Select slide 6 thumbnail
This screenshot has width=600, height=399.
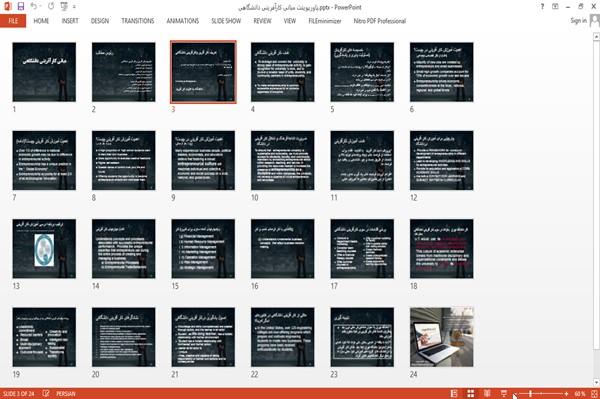tap(442, 72)
